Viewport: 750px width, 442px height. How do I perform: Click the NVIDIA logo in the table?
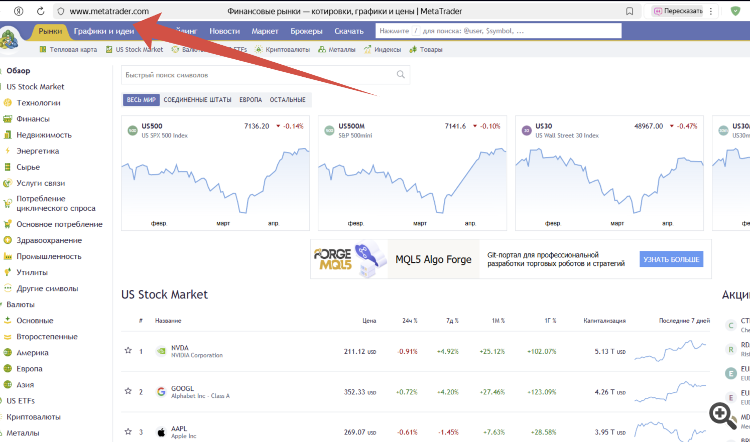pyautogui.click(x=161, y=351)
